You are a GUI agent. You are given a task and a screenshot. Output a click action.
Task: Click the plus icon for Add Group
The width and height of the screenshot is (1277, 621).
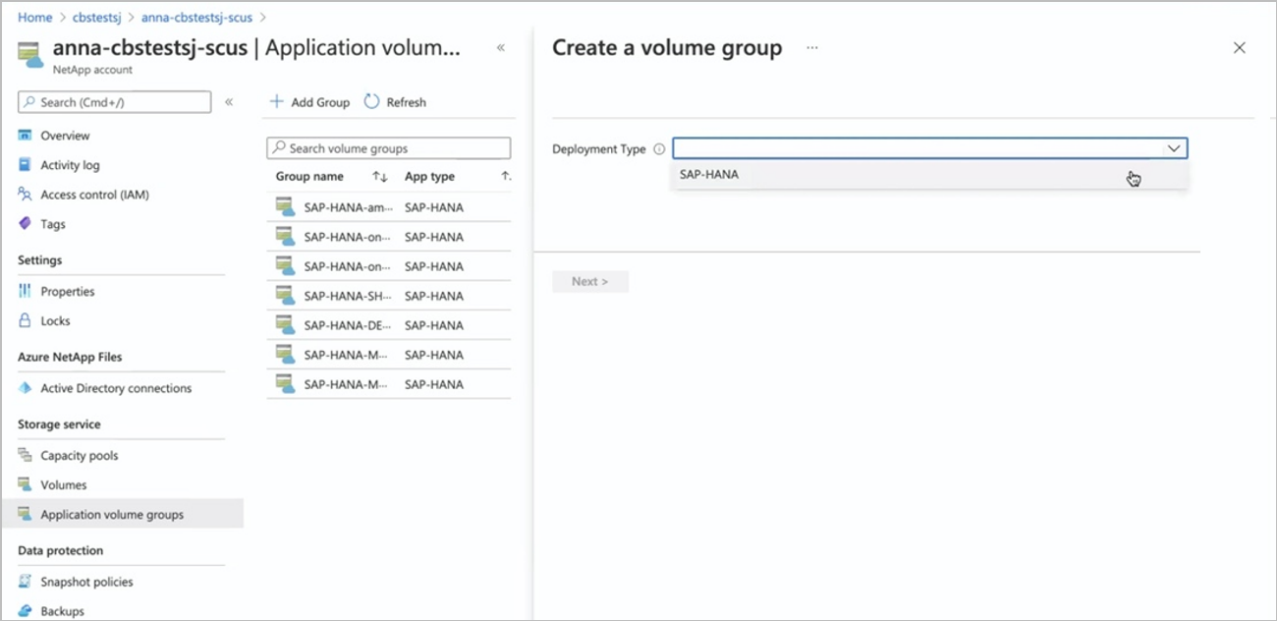[x=278, y=102]
